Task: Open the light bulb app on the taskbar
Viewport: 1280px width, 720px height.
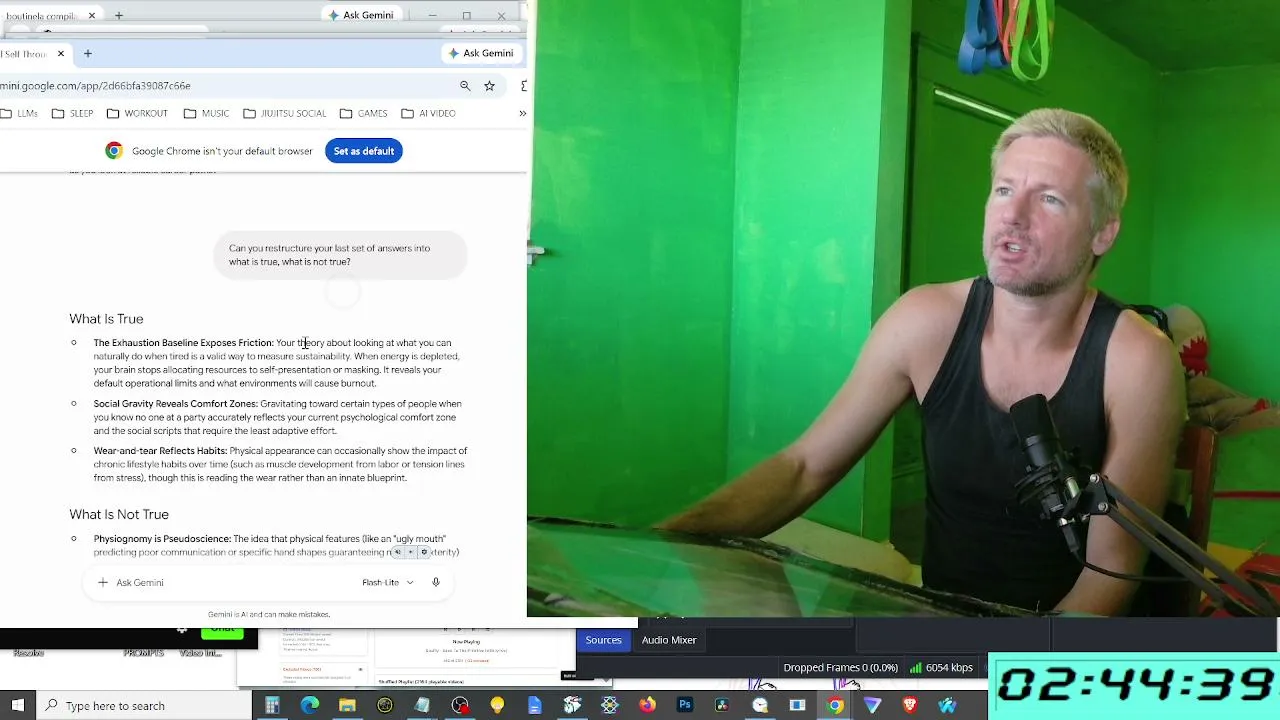Action: [497, 706]
